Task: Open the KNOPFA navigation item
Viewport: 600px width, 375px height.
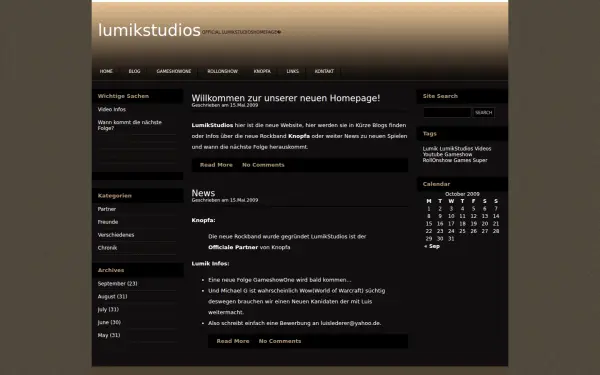Action: [262, 72]
